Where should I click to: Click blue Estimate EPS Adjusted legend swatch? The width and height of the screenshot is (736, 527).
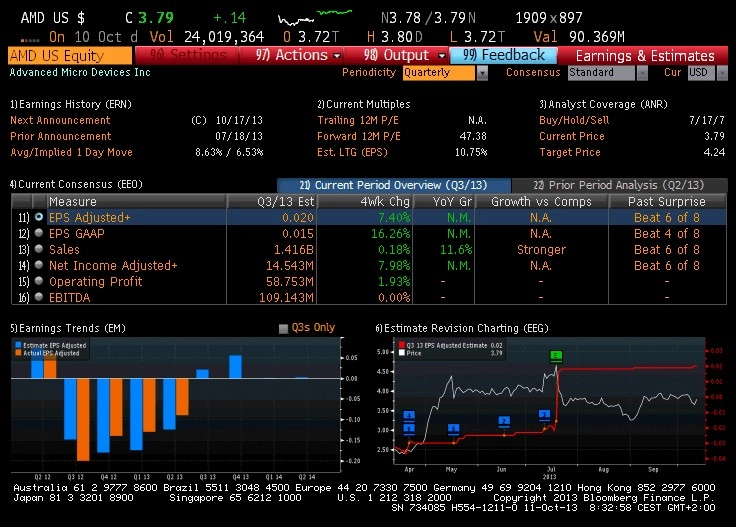[x=18, y=345]
